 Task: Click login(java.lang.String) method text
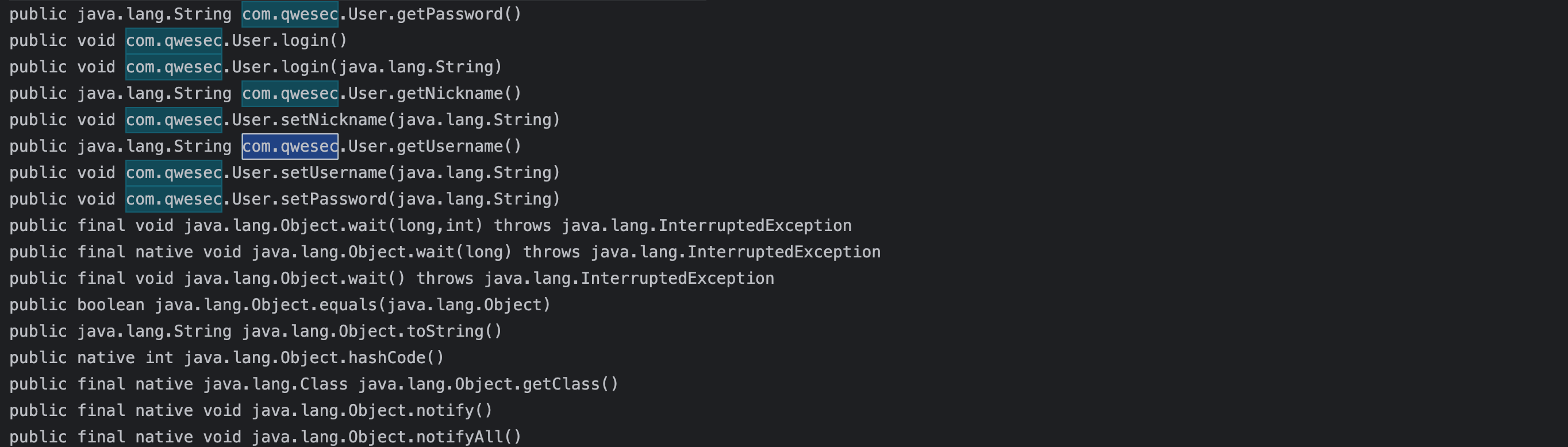391,67
